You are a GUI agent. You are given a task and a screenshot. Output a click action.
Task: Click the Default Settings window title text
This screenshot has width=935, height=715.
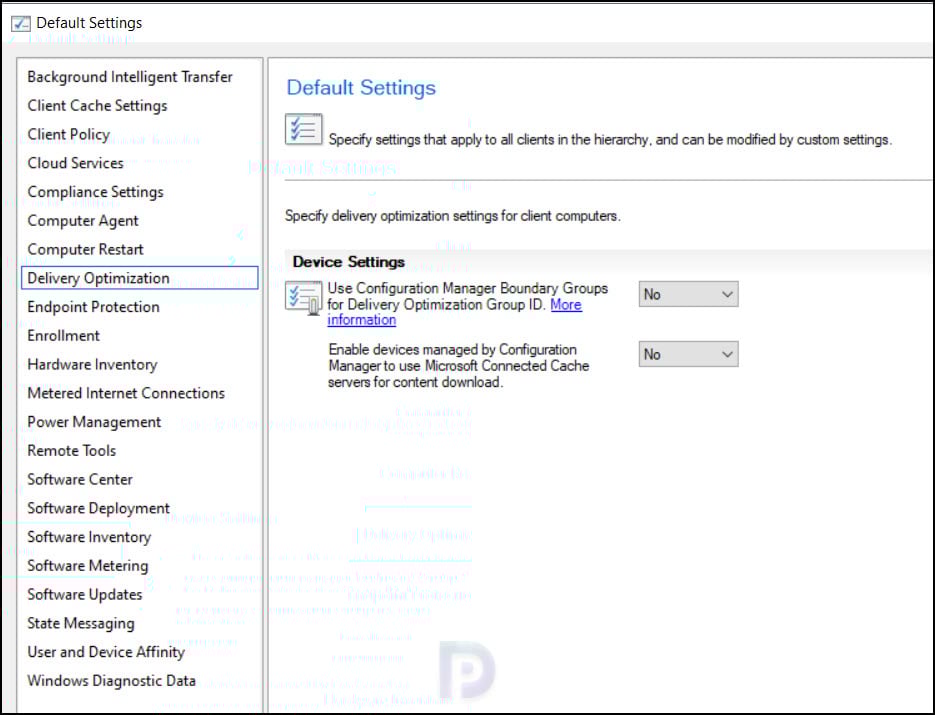tap(89, 23)
